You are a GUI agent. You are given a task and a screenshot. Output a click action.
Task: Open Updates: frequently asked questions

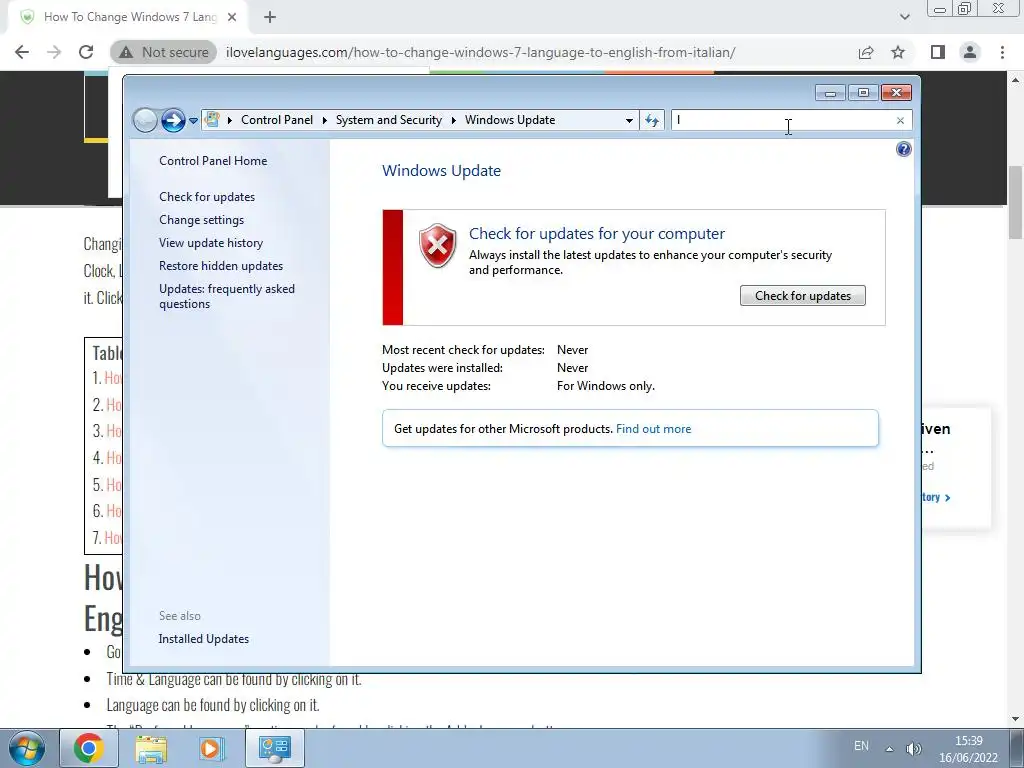pyautogui.click(x=227, y=296)
